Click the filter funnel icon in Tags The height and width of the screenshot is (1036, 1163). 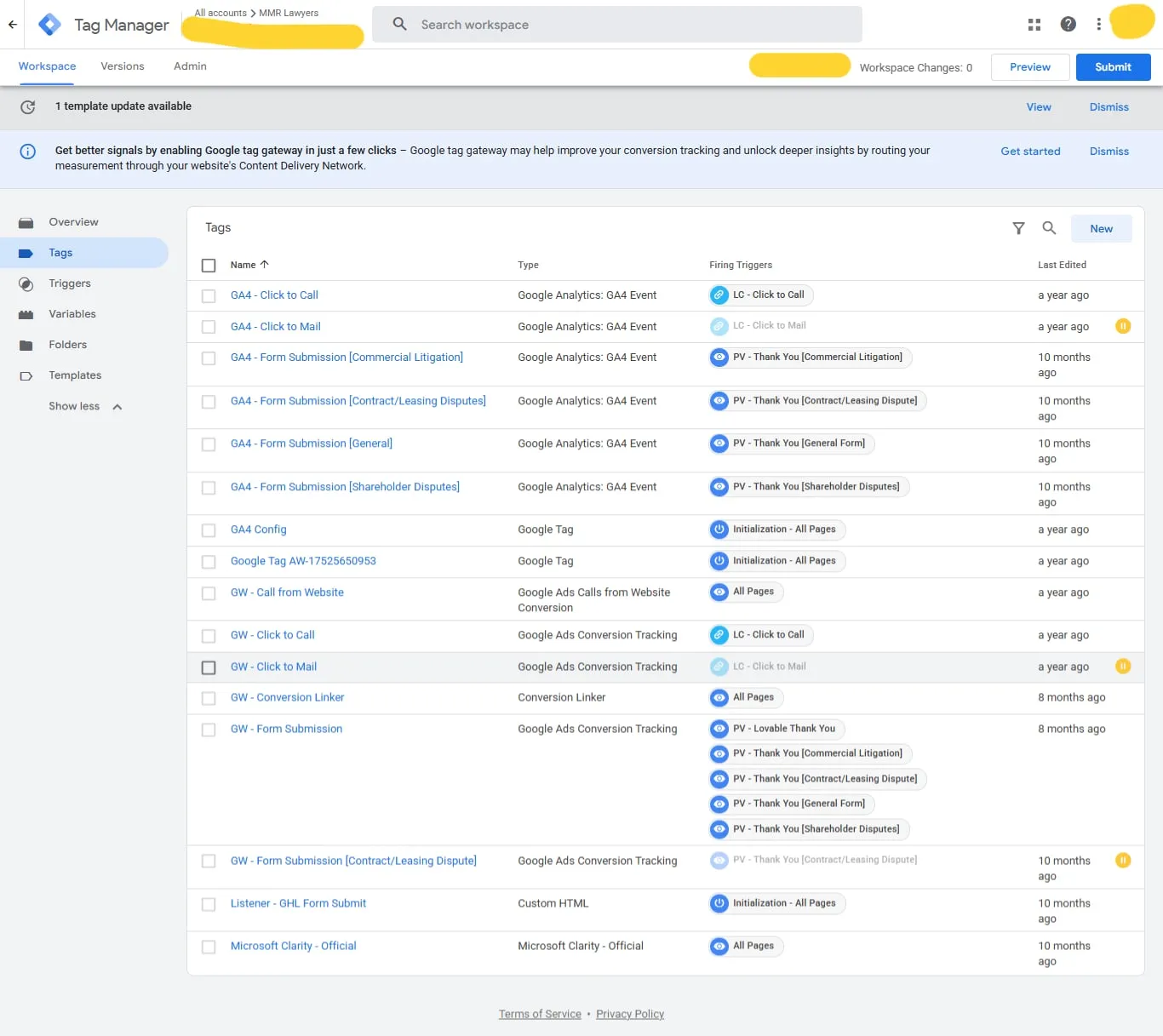[x=1018, y=228]
